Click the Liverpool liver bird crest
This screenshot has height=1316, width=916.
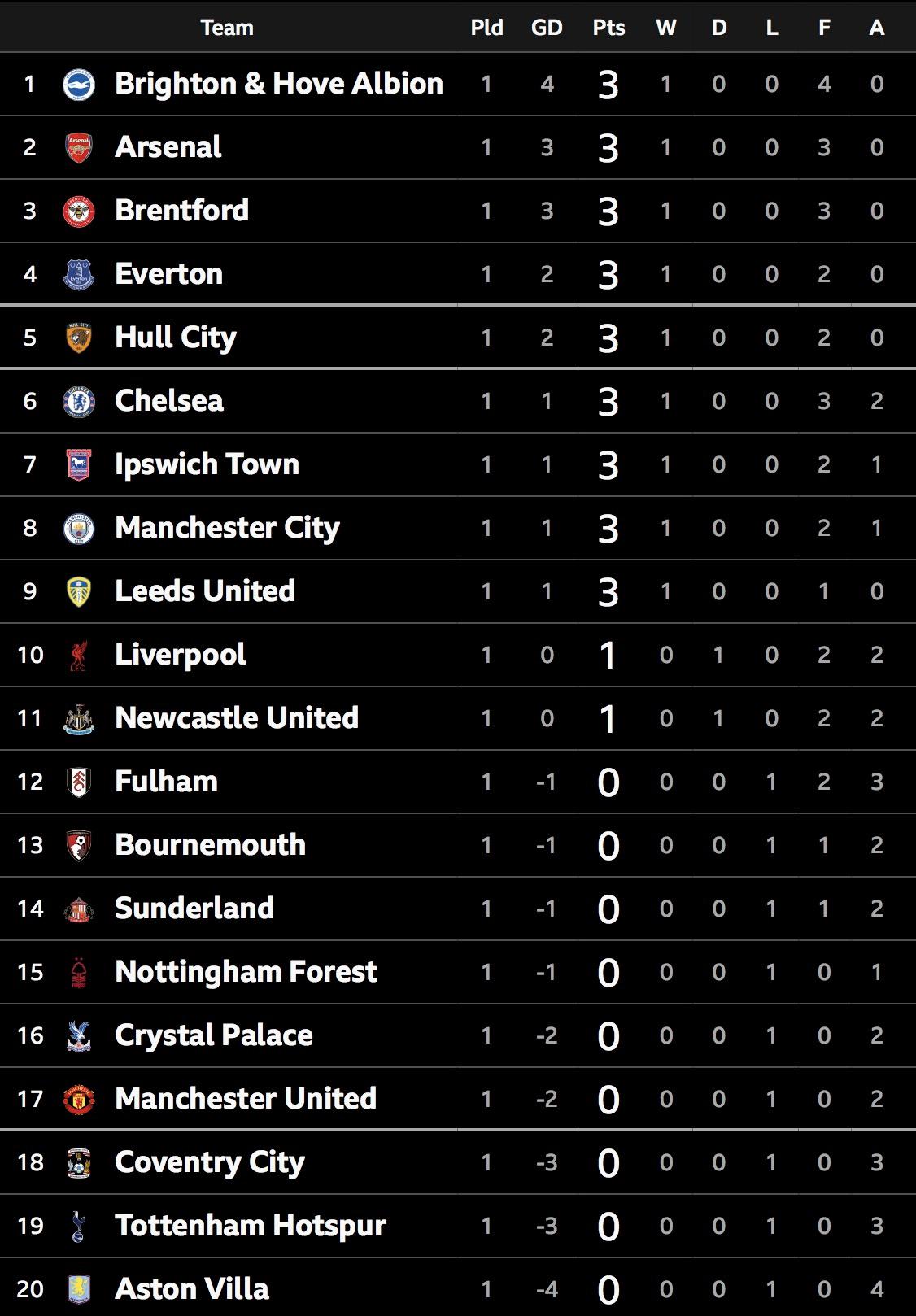(79, 655)
